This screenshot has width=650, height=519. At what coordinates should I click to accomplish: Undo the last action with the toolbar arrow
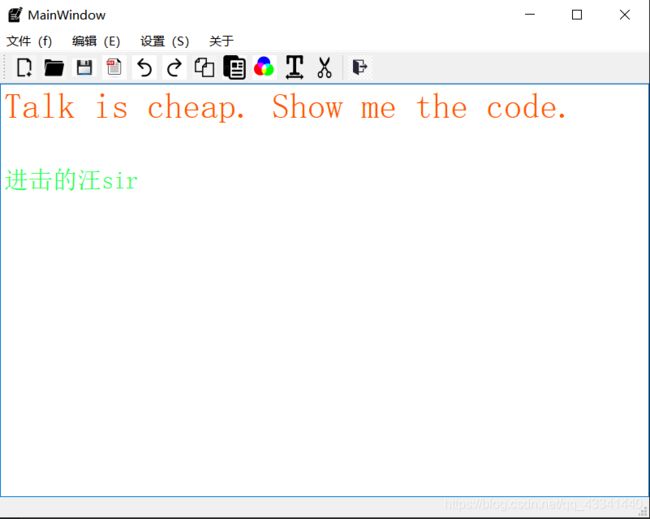(144, 67)
